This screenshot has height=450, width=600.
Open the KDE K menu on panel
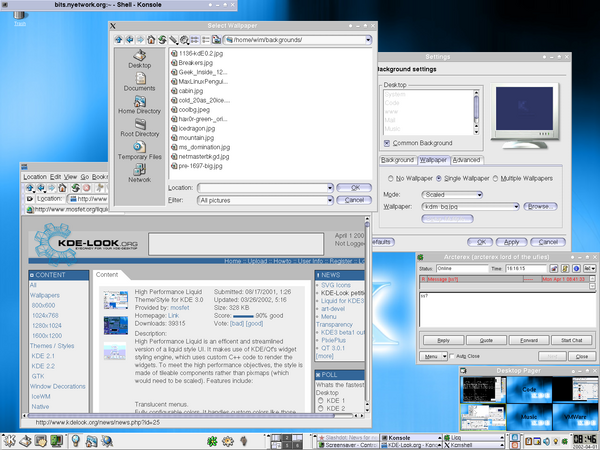click(x=11, y=440)
